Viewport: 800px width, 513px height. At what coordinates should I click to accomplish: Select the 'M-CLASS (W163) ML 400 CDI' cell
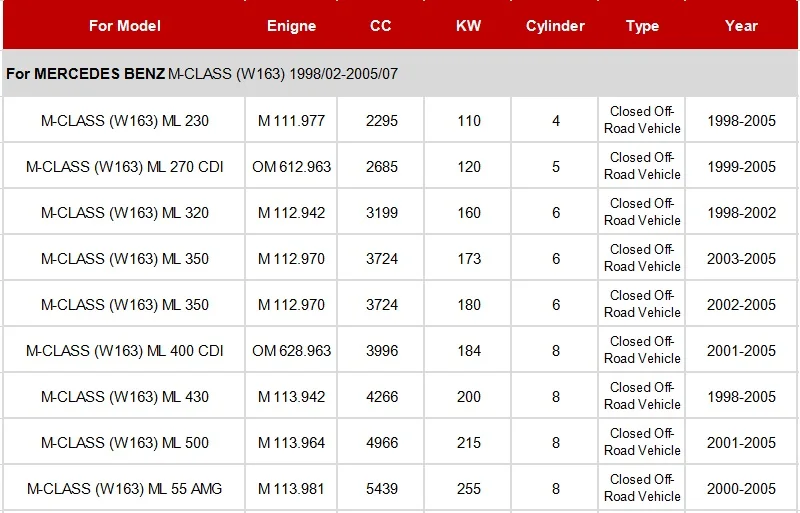(x=124, y=351)
